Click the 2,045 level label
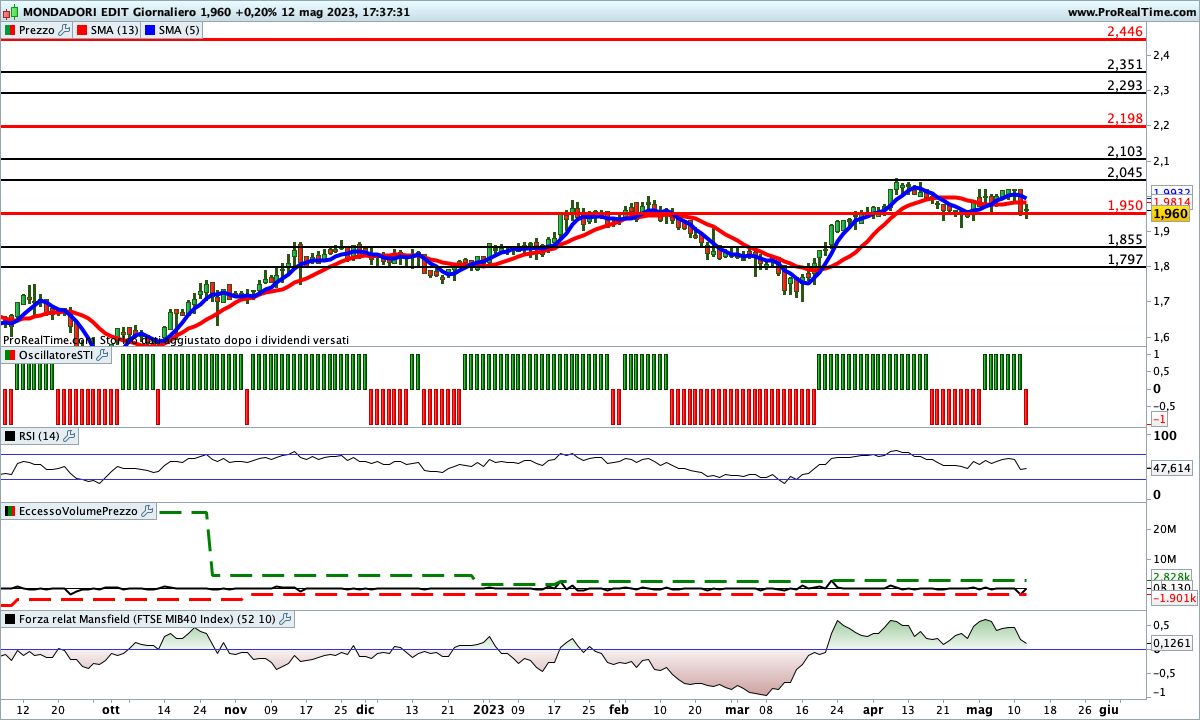The image size is (1200, 720). [x=1125, y=173]
